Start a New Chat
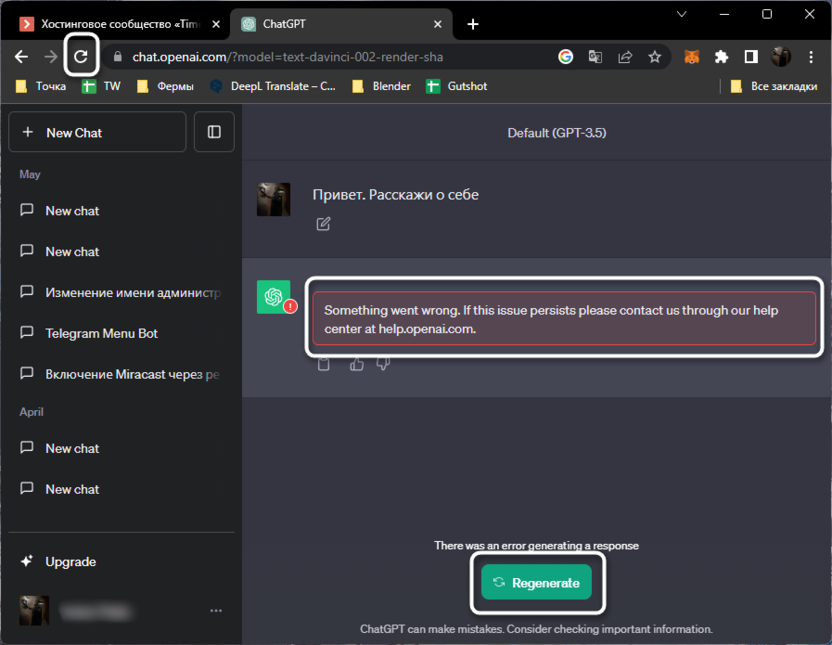This screenshot has height=645, width=832. click(97, 132)
